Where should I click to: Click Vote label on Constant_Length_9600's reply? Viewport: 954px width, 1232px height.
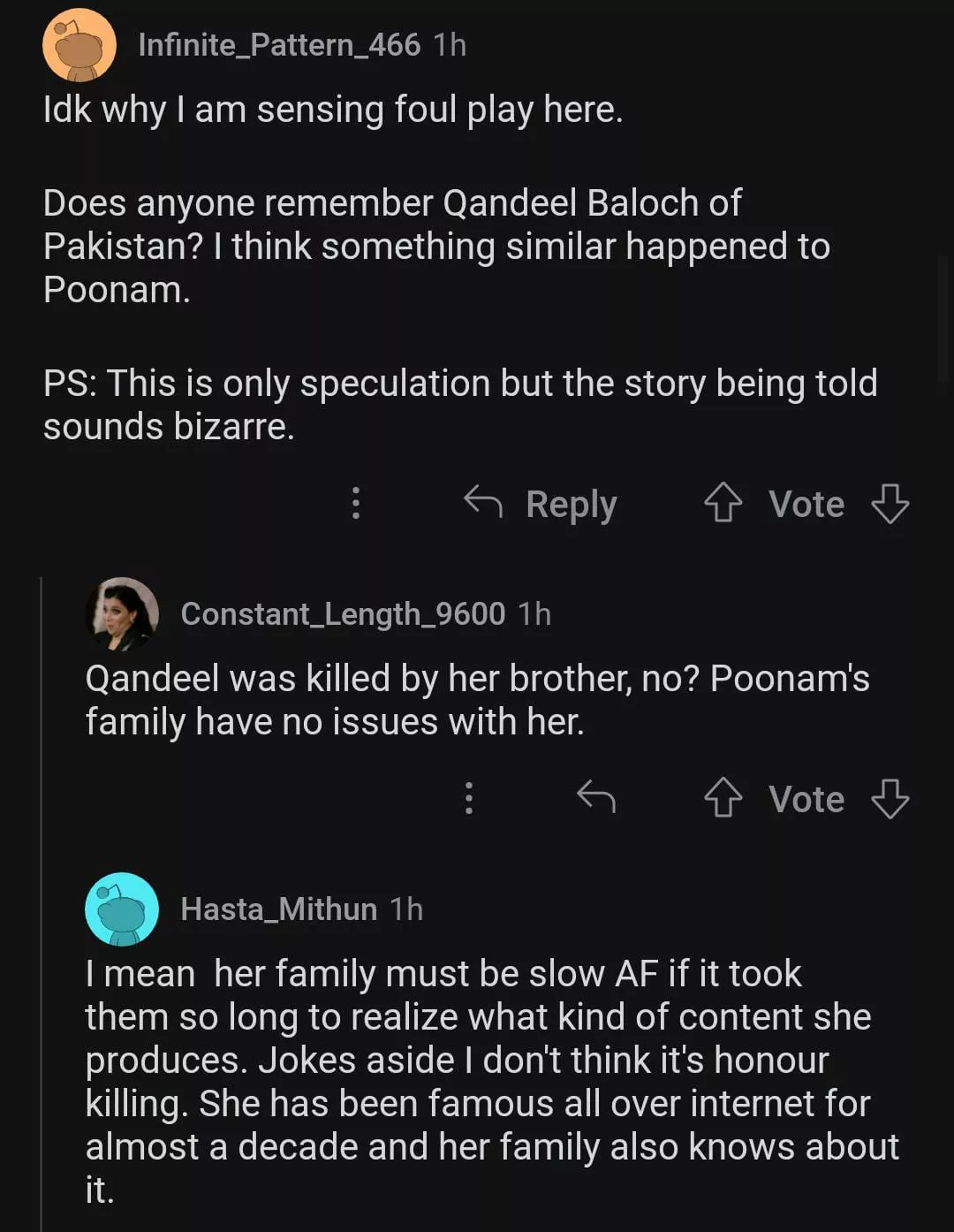click(806, 799)
